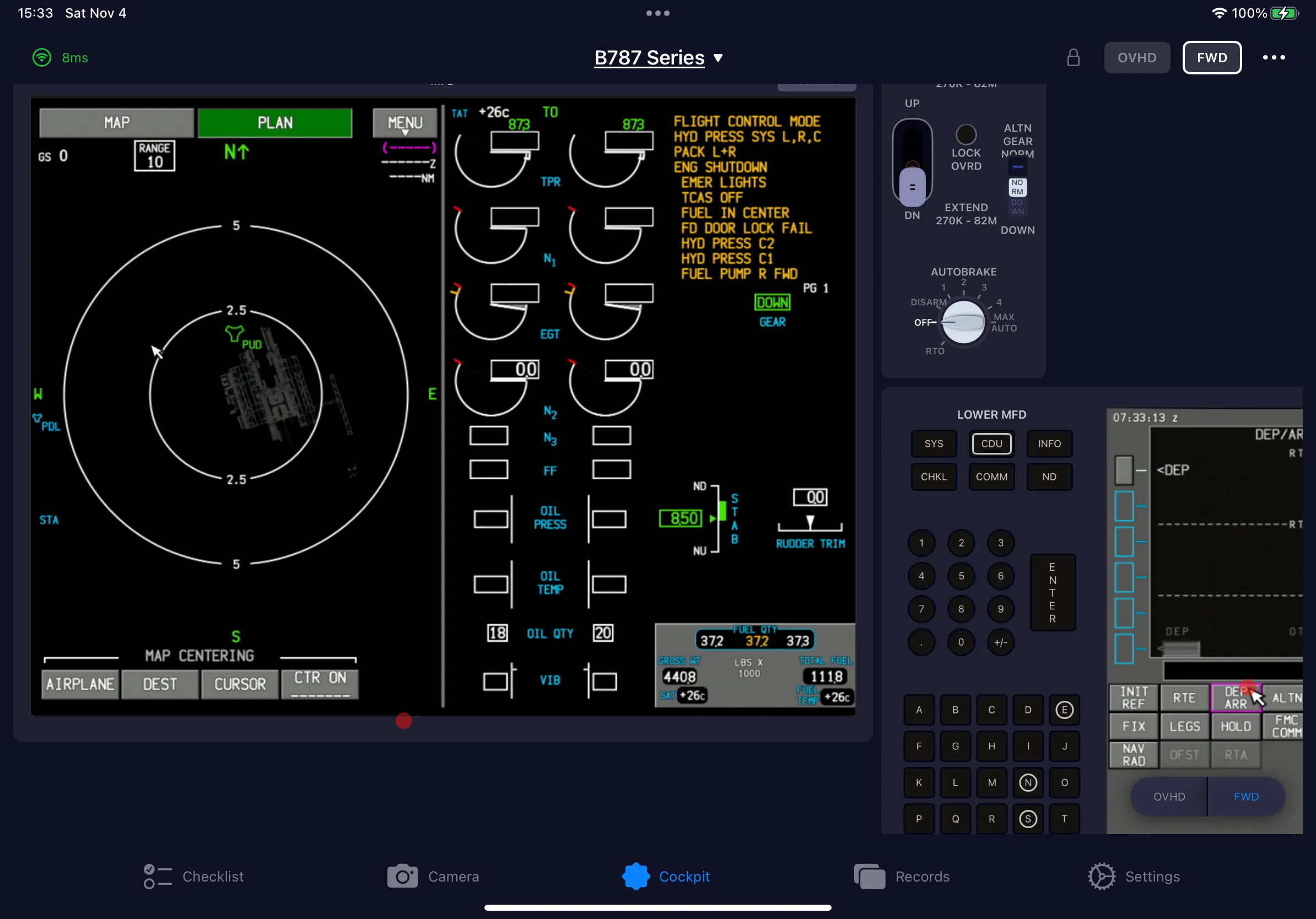Center map on AIRPLANE
Screen dimensions: 1316x919
pos(80,684)
